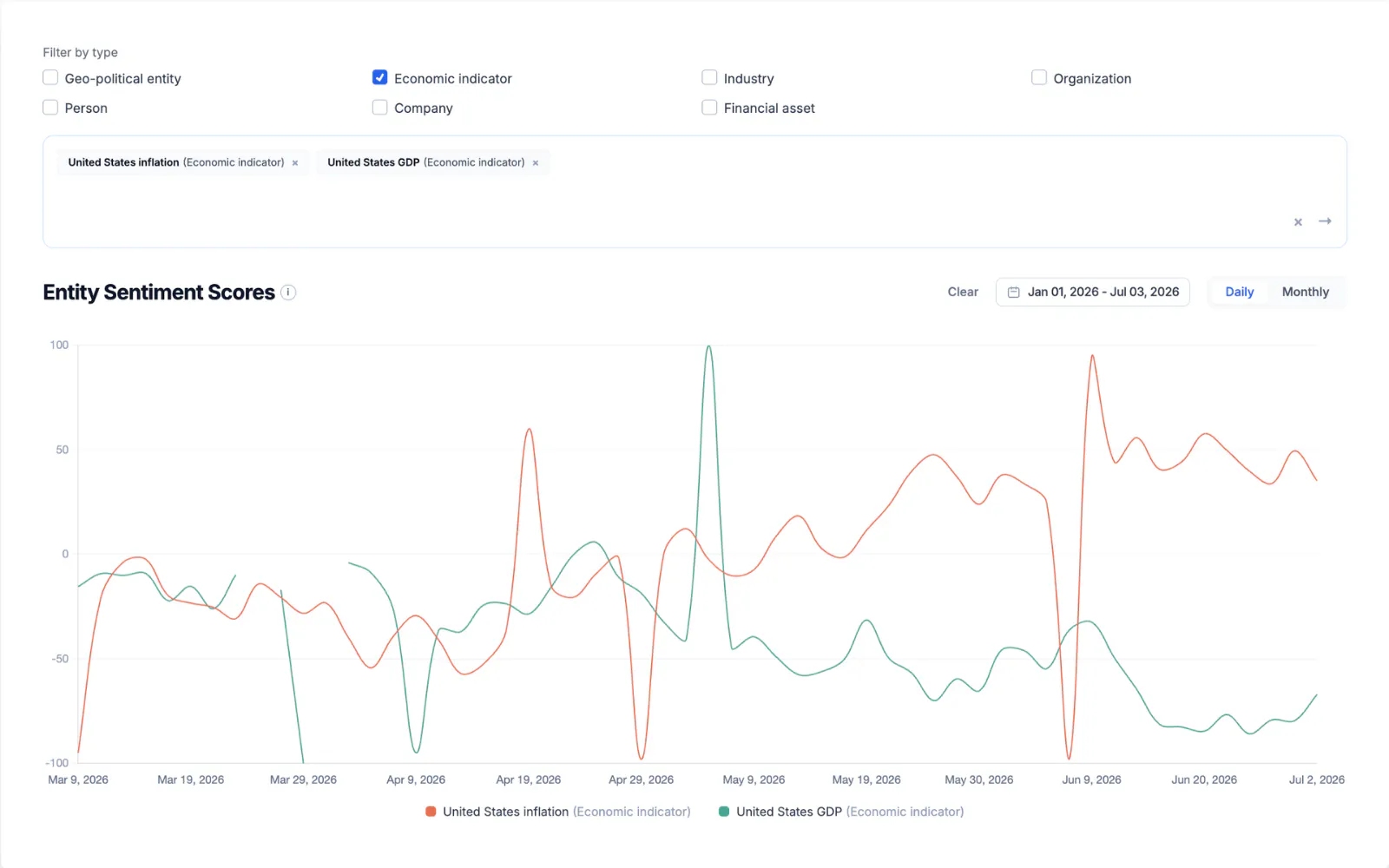The image size is (1389, 868).
Task: Click the inflation peak near Jun 9
Action: click(1092, 356)
